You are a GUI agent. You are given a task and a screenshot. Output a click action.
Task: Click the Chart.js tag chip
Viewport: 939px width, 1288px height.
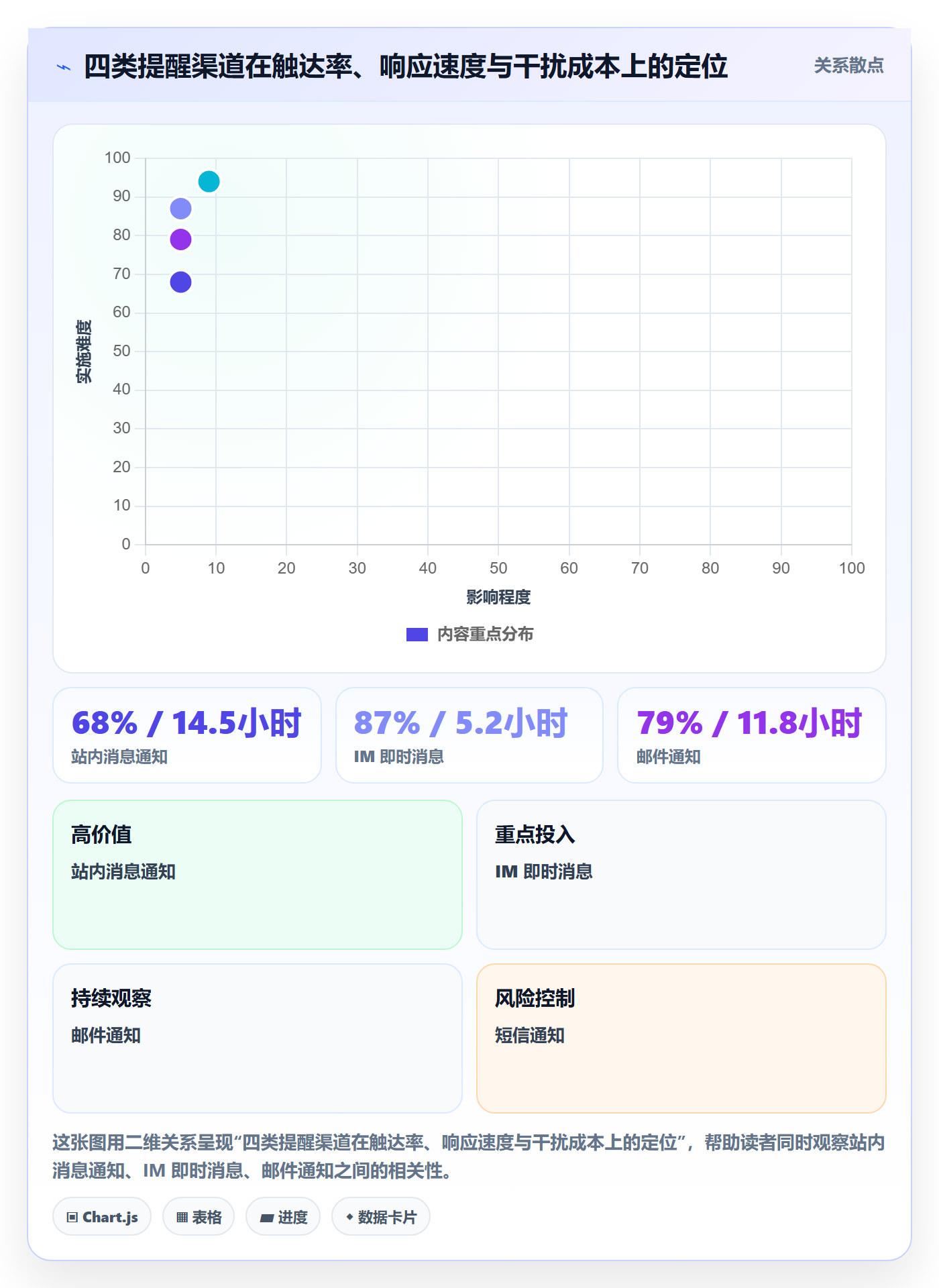102,1217
